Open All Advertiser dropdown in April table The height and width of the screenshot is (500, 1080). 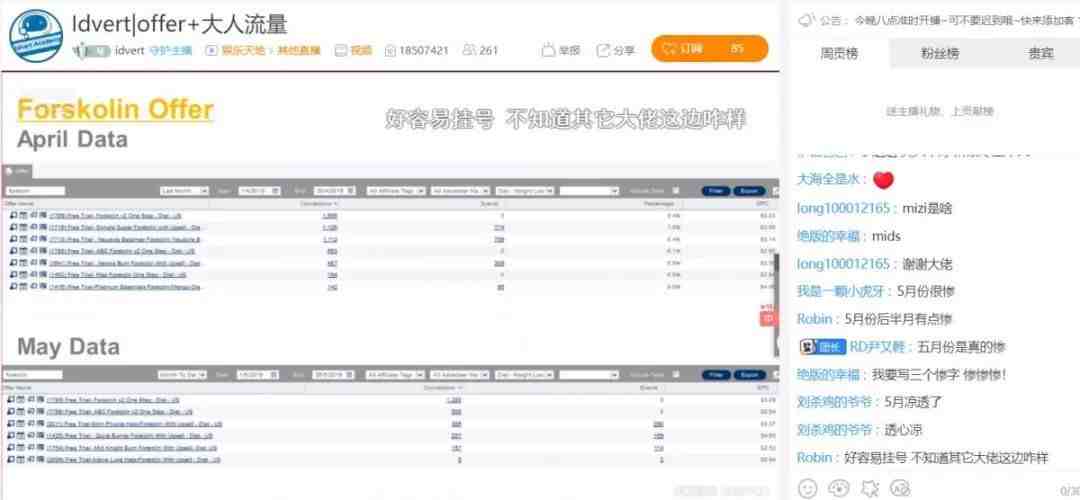(x=460, y=191)
